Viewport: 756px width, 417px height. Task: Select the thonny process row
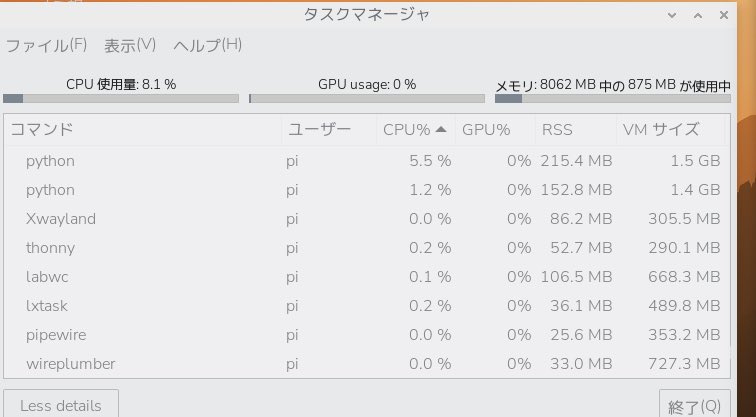[366, 248]
